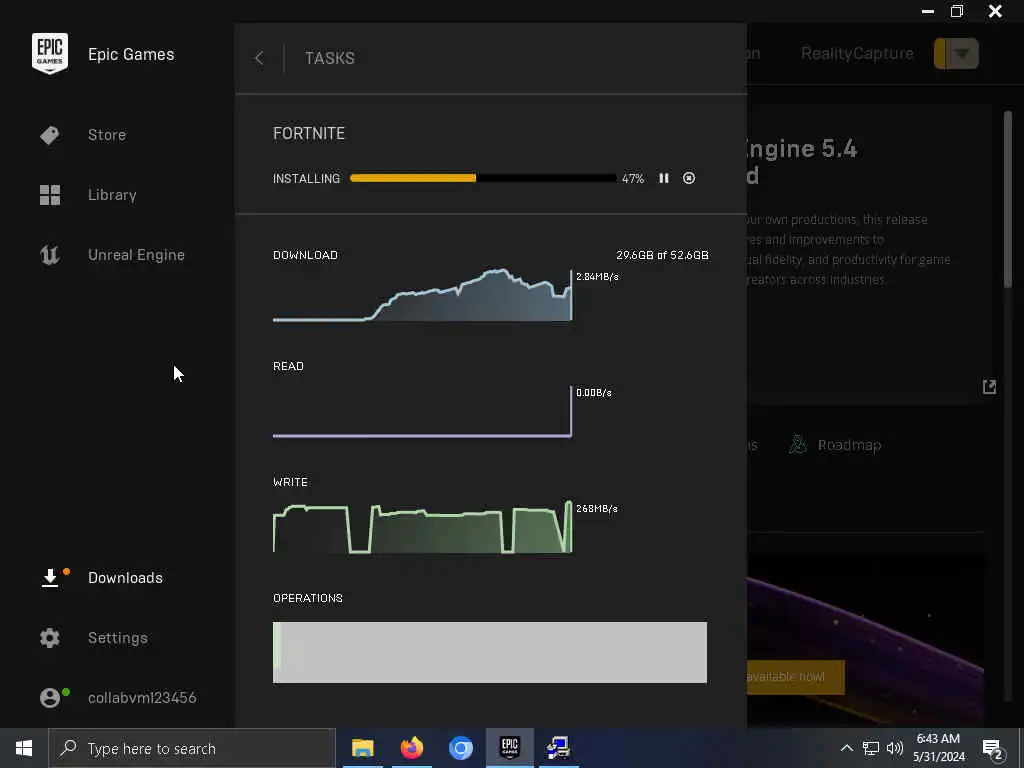The width and height of the screenshot is (1024, 768).
Task: Open the taskbar clock and date
Action: click(x=938, y=748)
